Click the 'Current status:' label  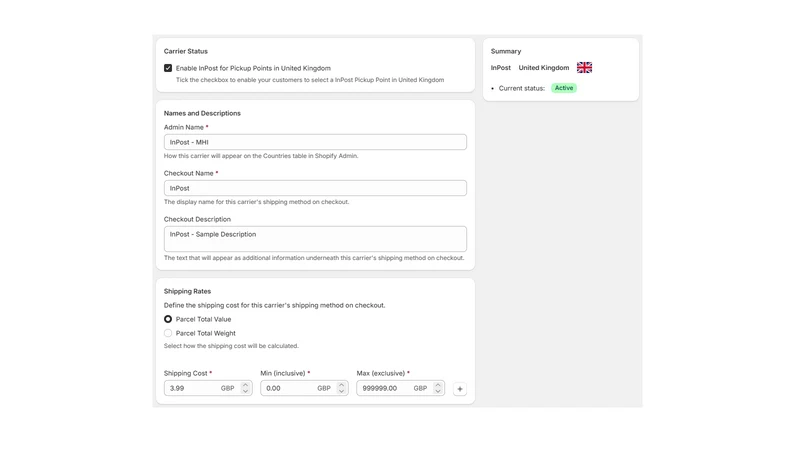521,88
